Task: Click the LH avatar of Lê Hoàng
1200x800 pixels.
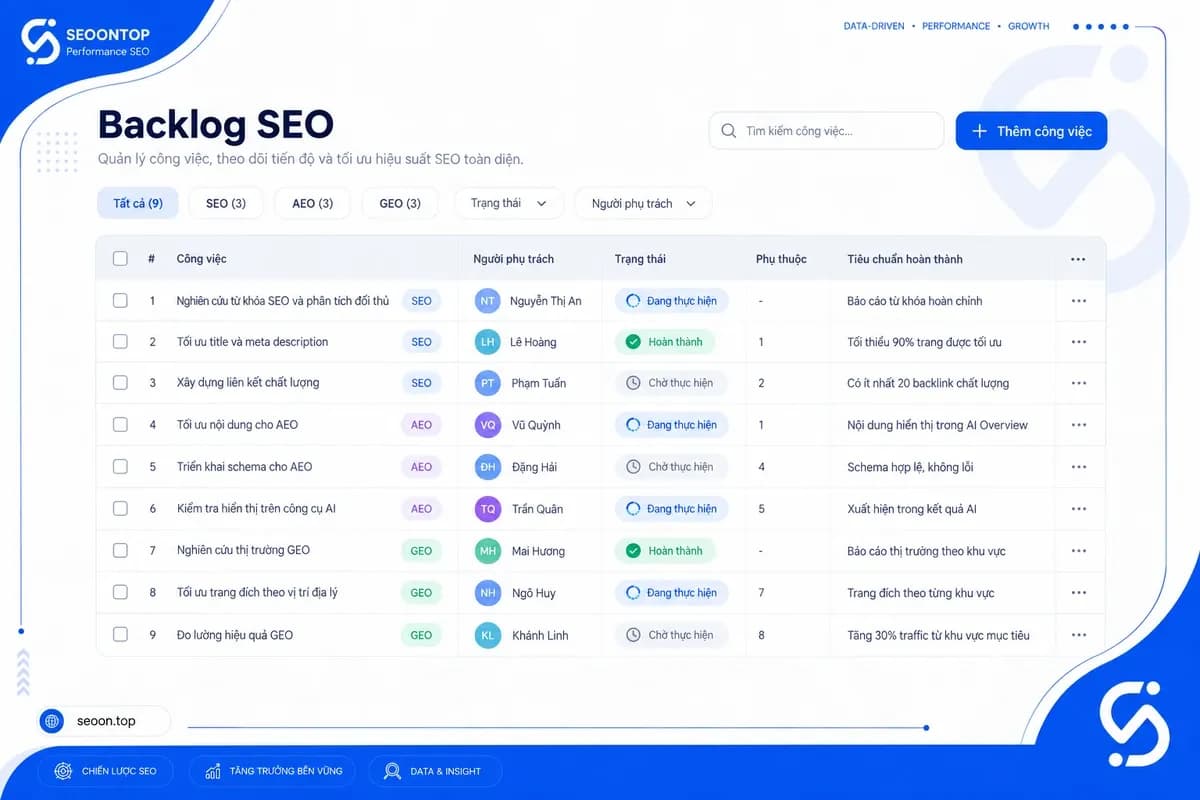Action: (487, 342)
